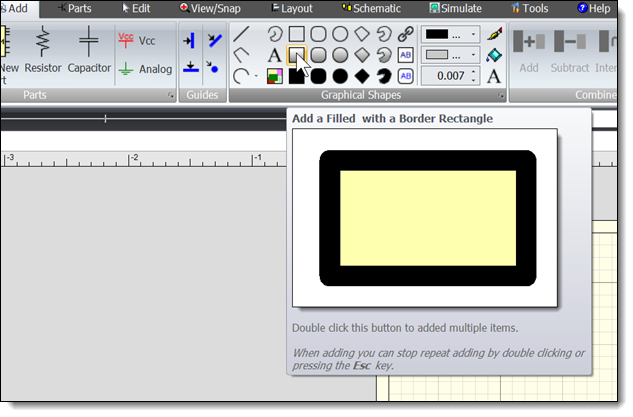The height and width of the screenshot is (417, 633).
Task: Insert a Vcc power symbol
Action: (x=137, y=41)
